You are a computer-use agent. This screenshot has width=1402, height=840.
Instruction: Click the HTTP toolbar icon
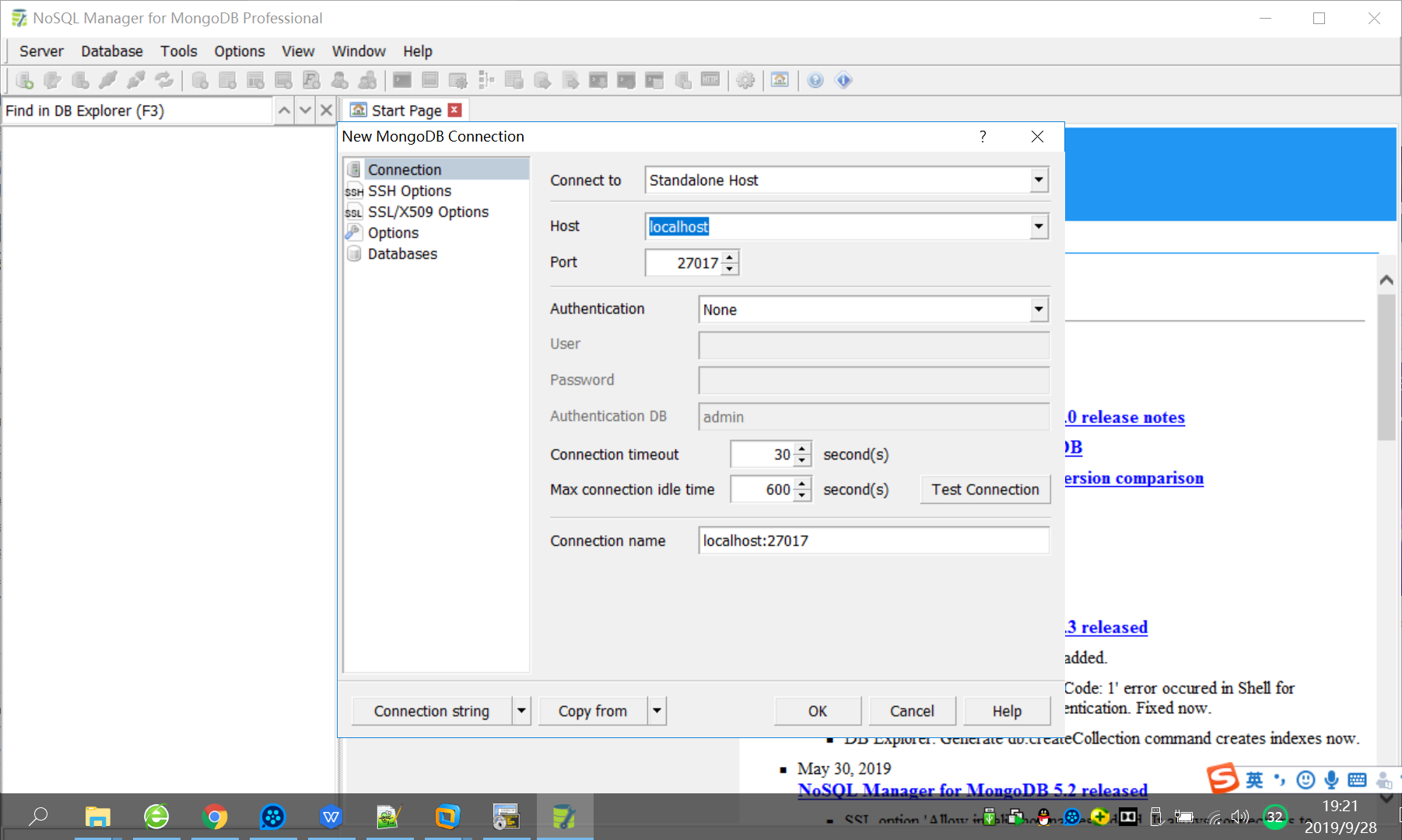pyautogui.click(x=710, y=80)
